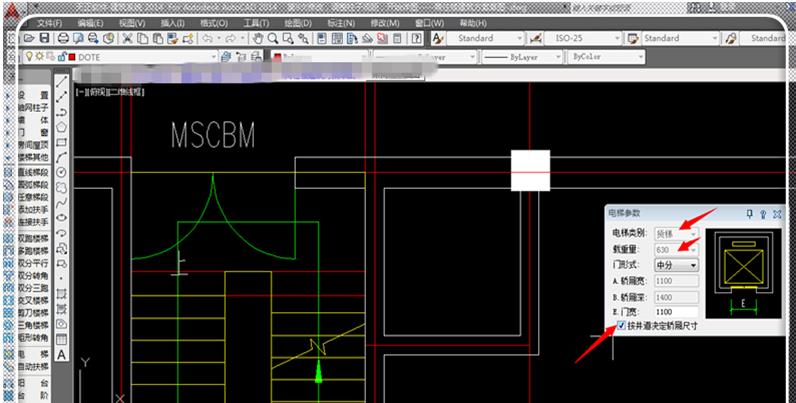Click the Save floppy disk icon
Image resolution: width=796 pixels, height=403 pixels.
coord(45,38)
